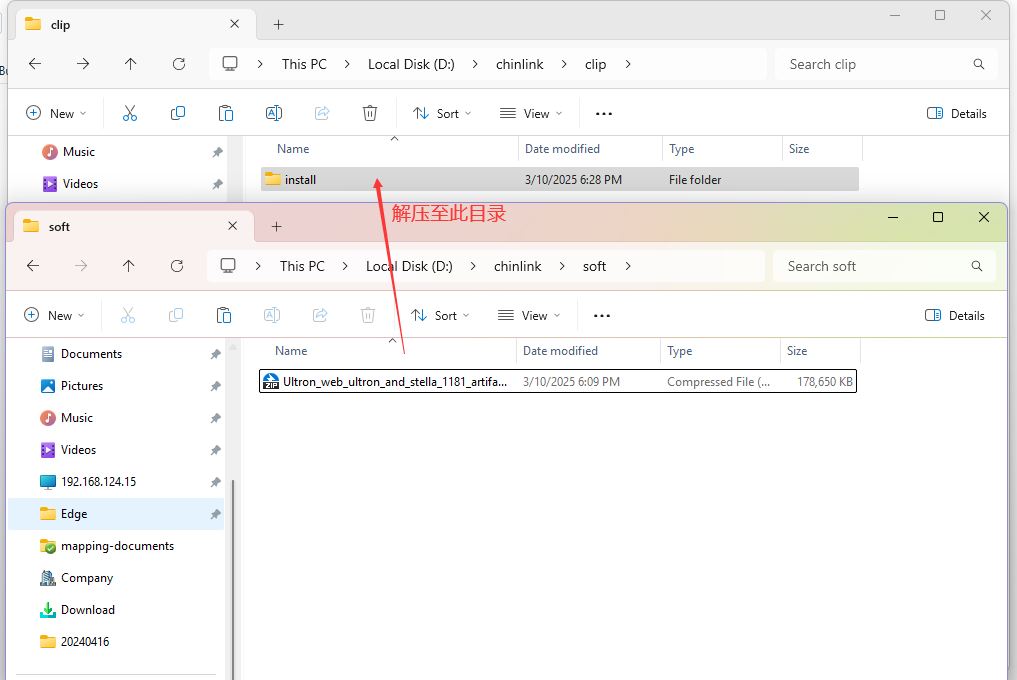
Task: Click the Refresh button in soft window
Action: point(177,266)
